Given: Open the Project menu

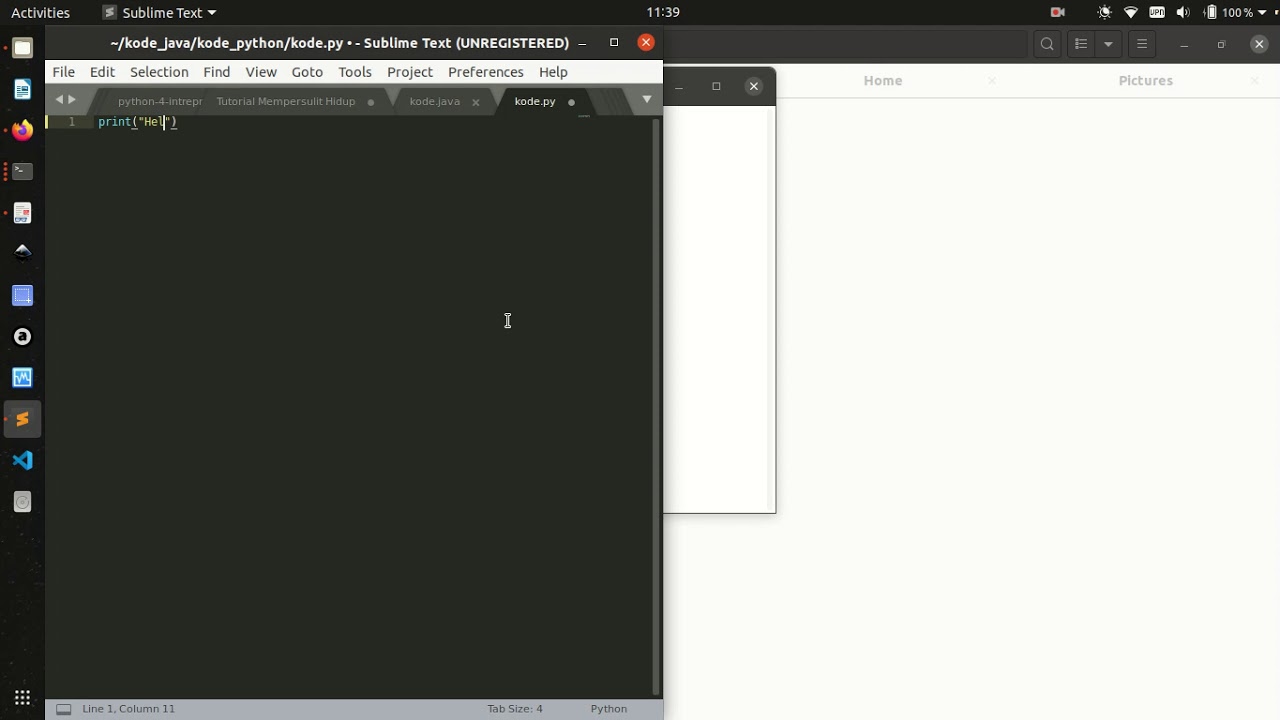Looking at the screenshot, I should pos(410,72).
